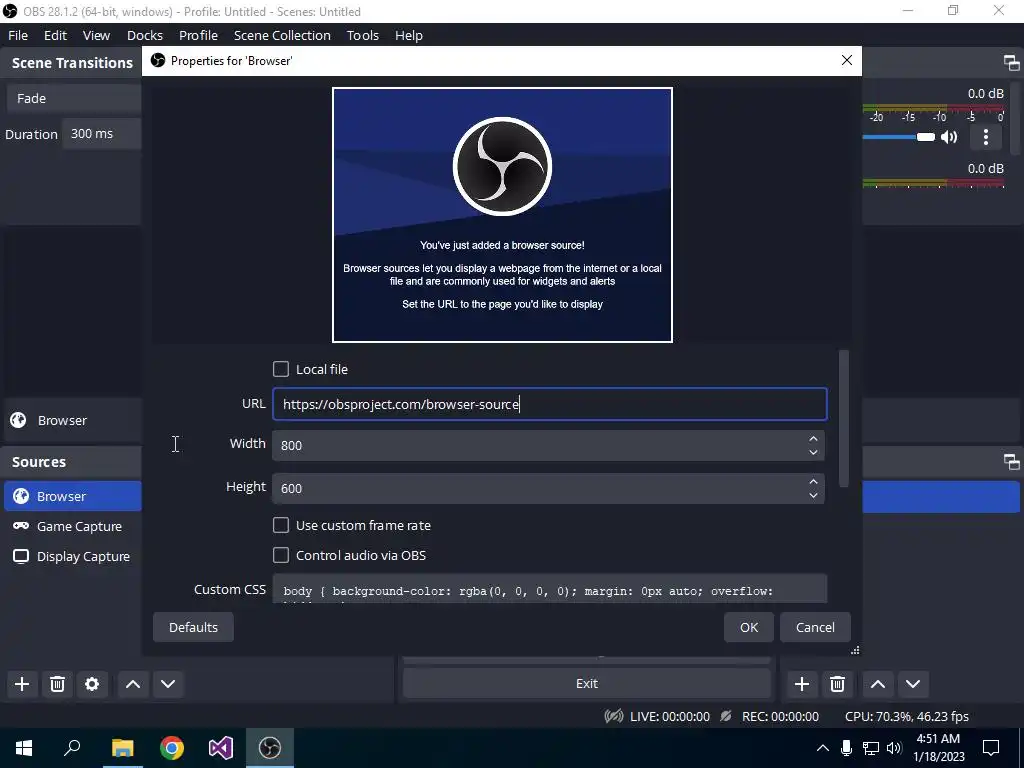Click OBS Studio taskbar icon

pos(270,748)
